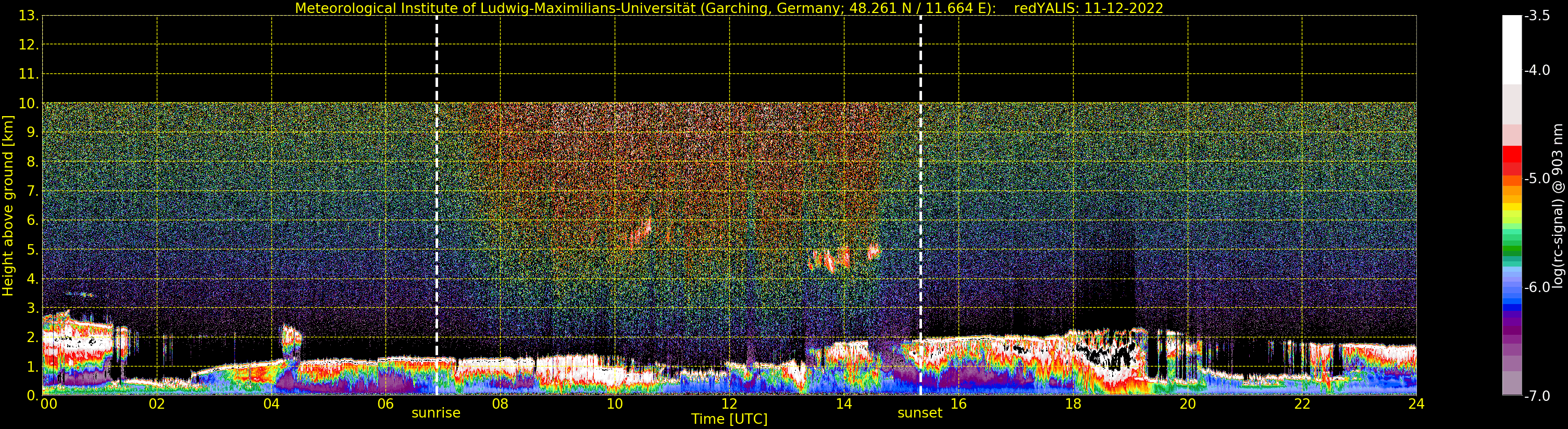Pick the white top segment of the colorbar
This screenshot has height=429, width=1568.
coord(1512,50)
